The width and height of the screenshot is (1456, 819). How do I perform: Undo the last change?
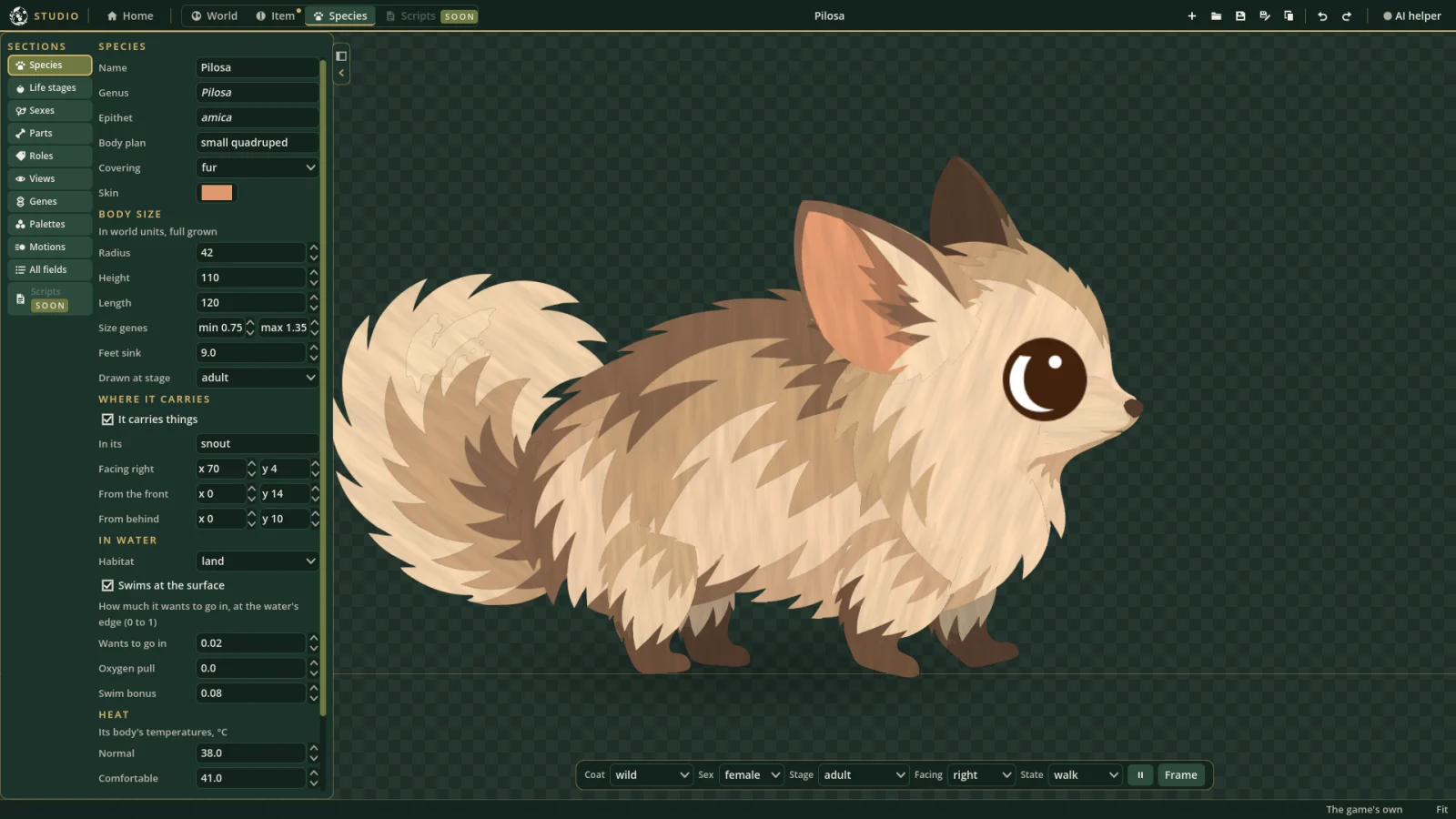point(1322,15)
